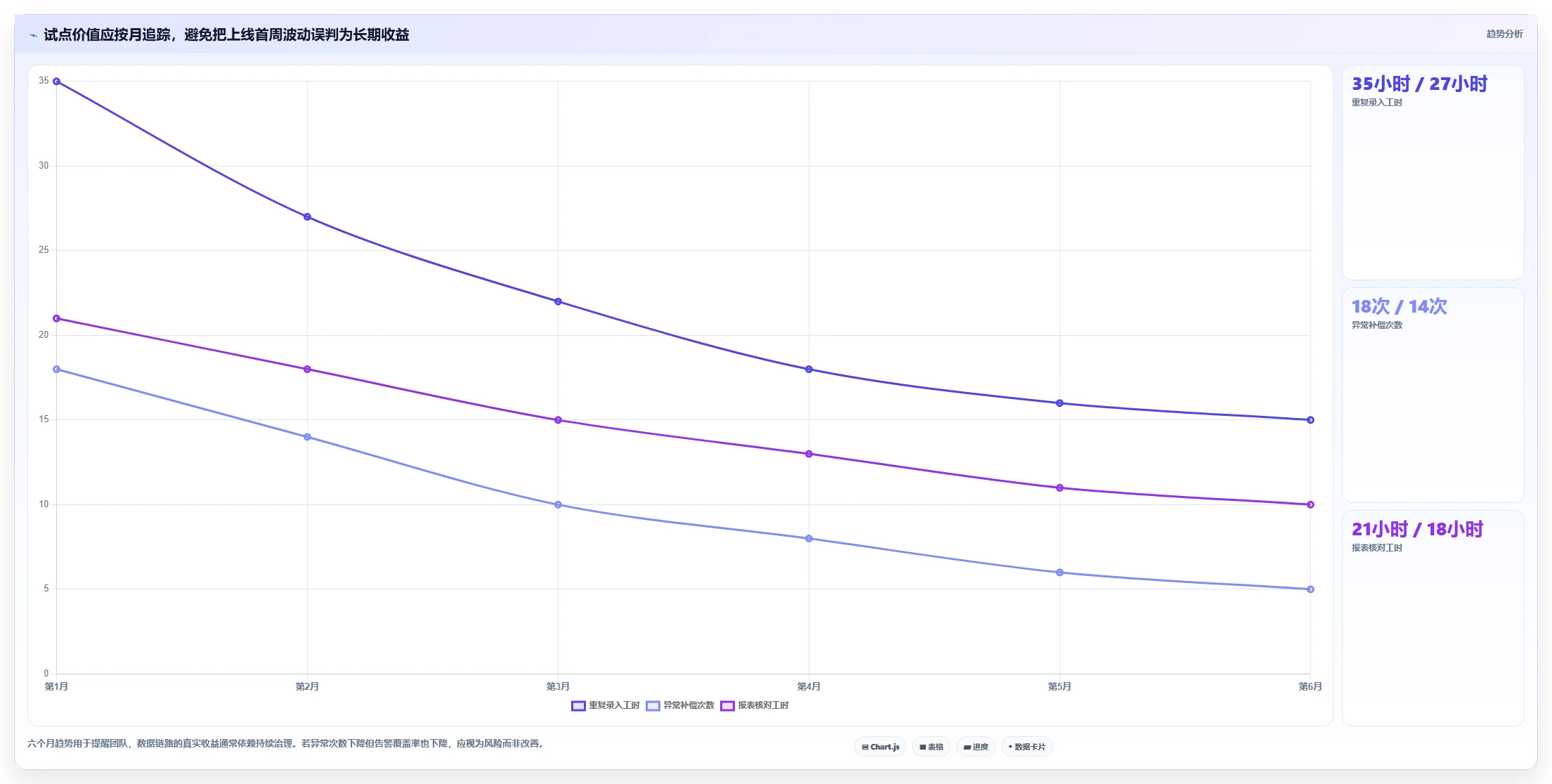Select 重复录入工时 point at 第2月 (27)
Viewport: 1552px width, 784px height.
tap(307, 217)
